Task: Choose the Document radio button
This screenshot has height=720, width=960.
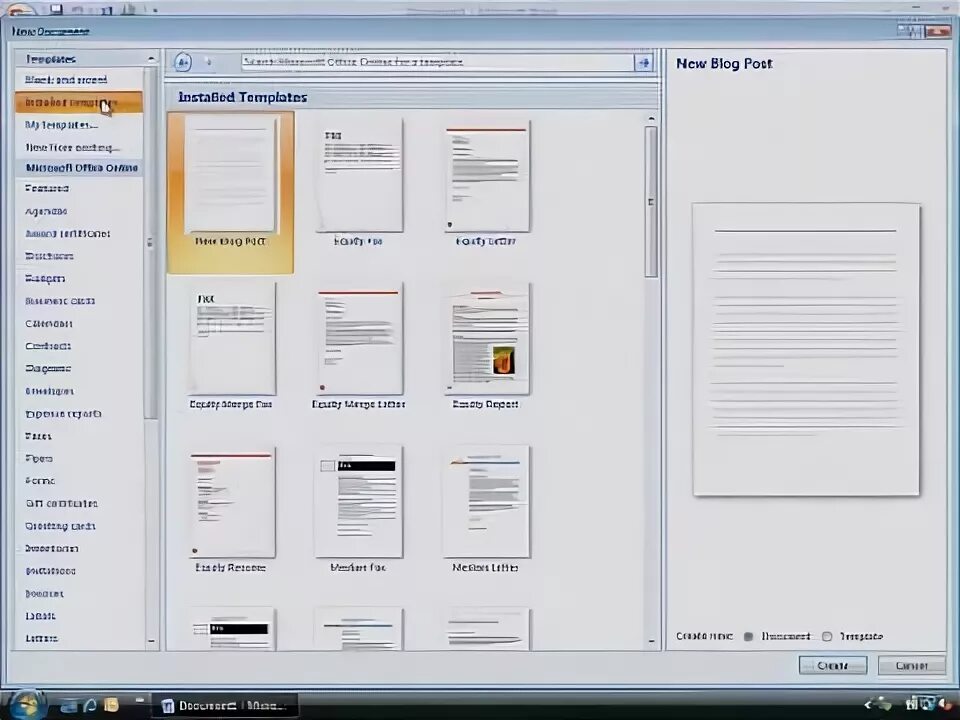Action: 748,637
